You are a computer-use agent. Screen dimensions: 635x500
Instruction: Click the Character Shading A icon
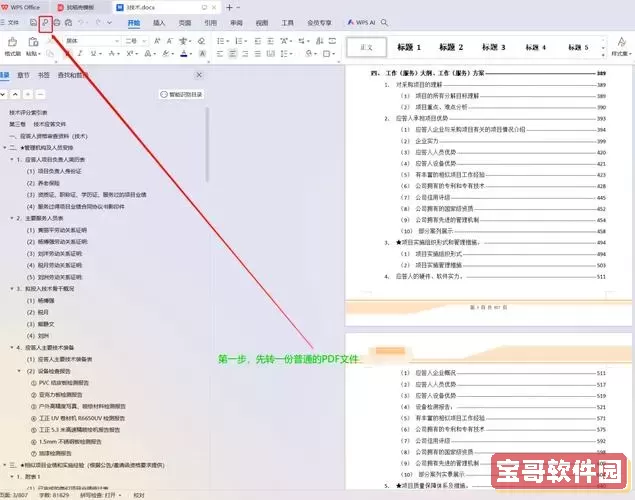pyautogui.click(x=203, y=53)
